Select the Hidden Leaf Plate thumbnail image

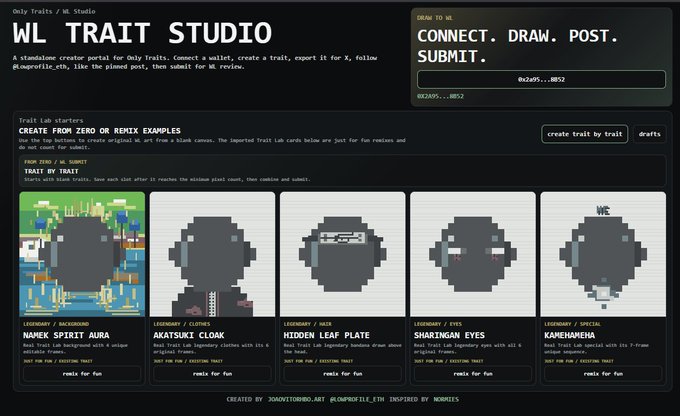[343, 254]
